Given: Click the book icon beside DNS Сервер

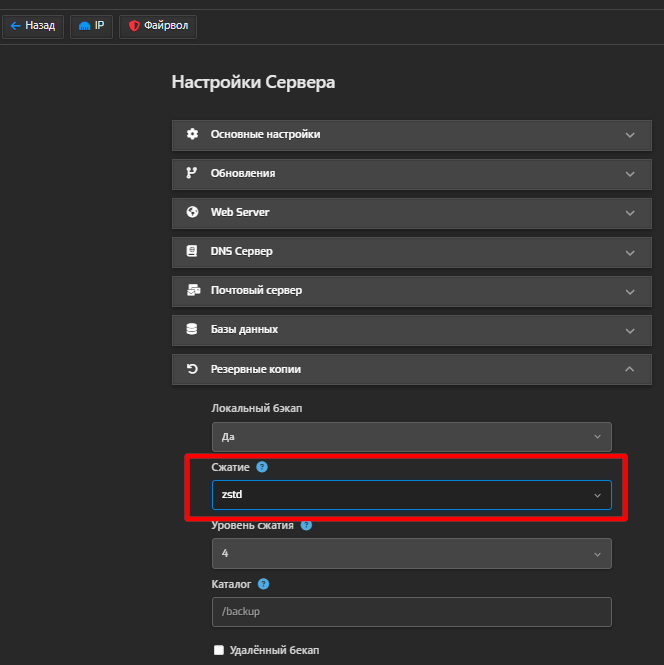Looking at the screenshot, I should pyautogui.click(x=192, y=251).
